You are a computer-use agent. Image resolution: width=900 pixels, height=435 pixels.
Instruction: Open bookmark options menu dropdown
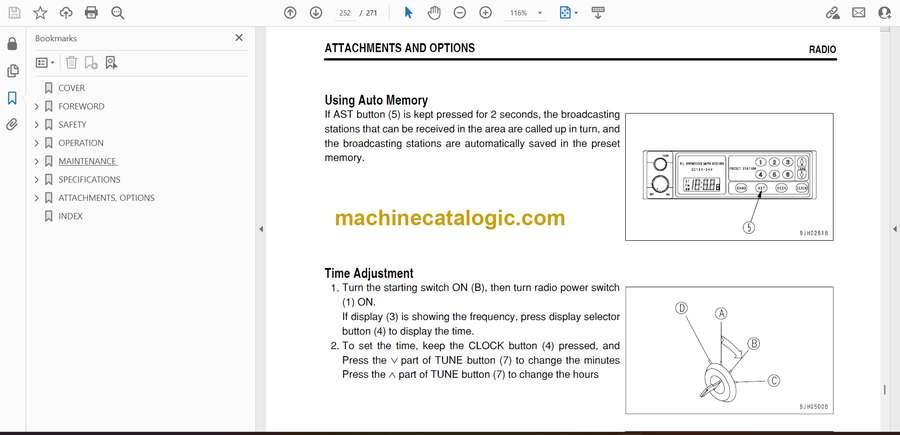coord(45,63)
